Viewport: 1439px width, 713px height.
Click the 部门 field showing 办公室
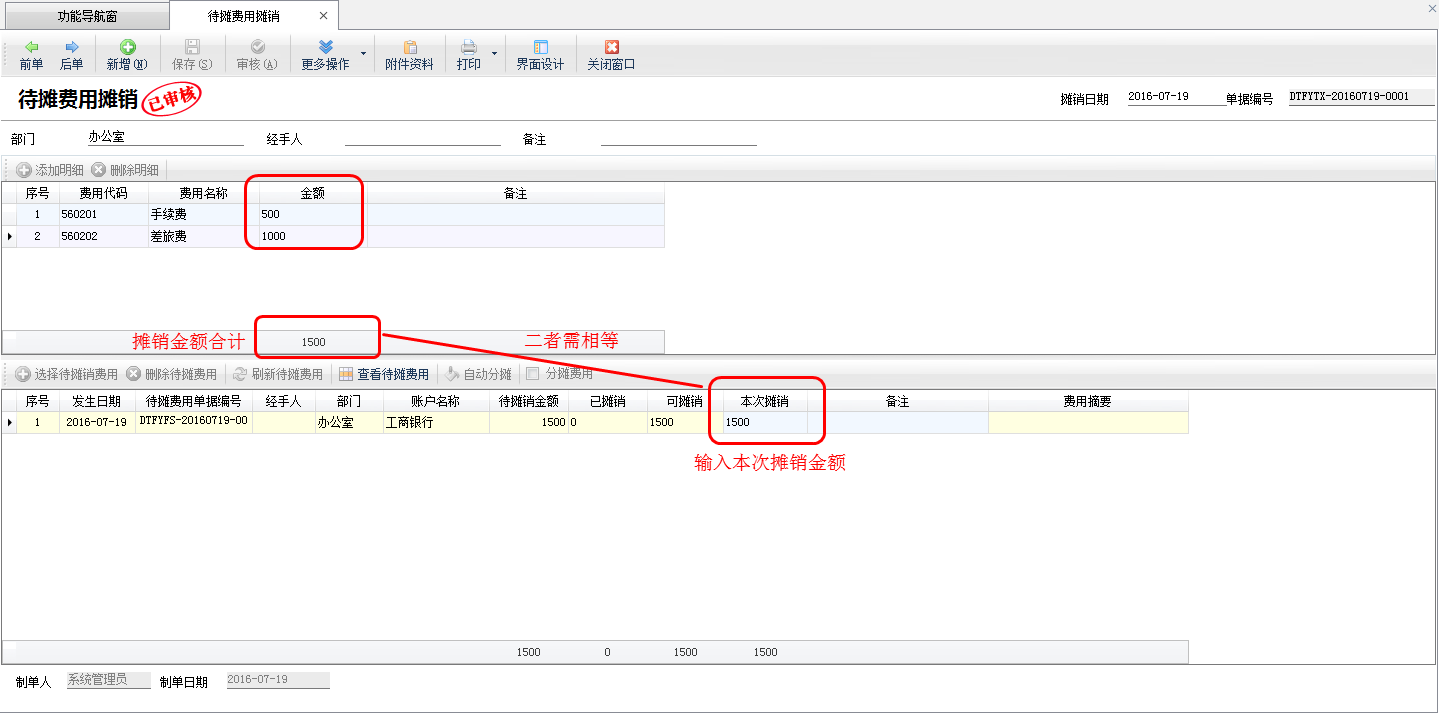(165, 138)
